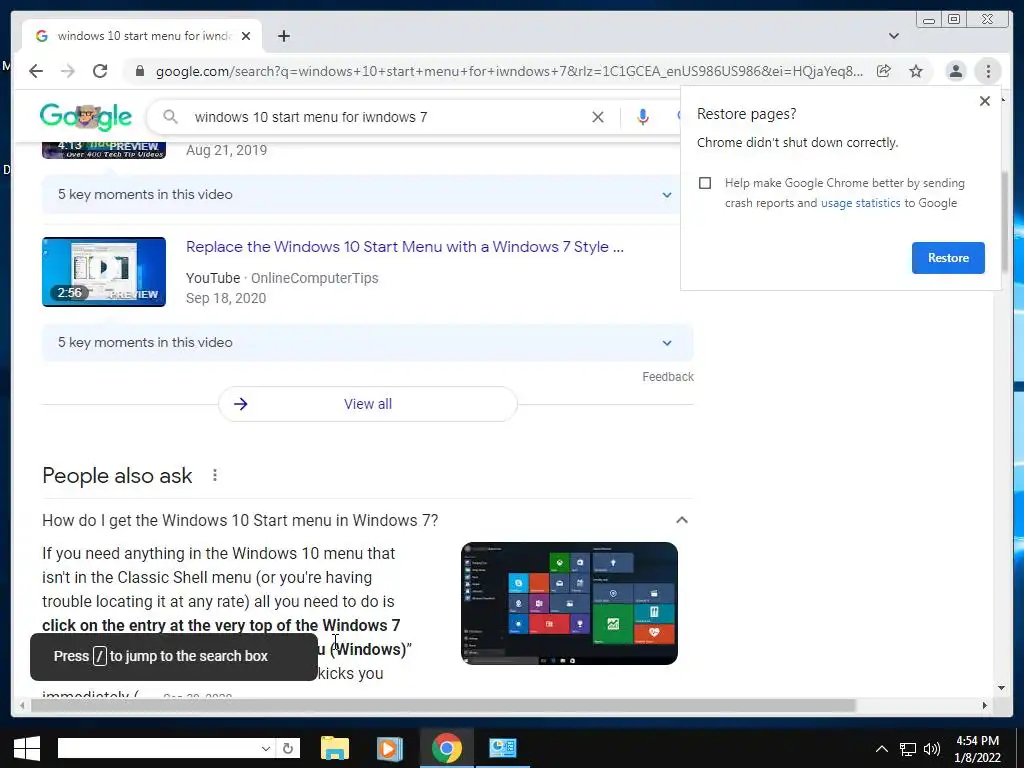Bookmark this page with the star
The height and width of the screenshot is (768, 1024).
coord(916,71)
